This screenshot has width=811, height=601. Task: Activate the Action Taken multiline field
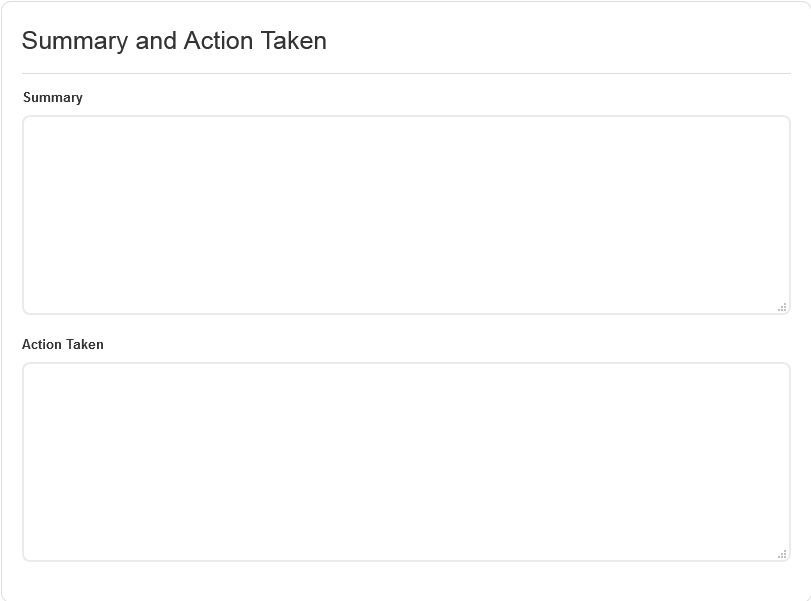tap(406, 461)
